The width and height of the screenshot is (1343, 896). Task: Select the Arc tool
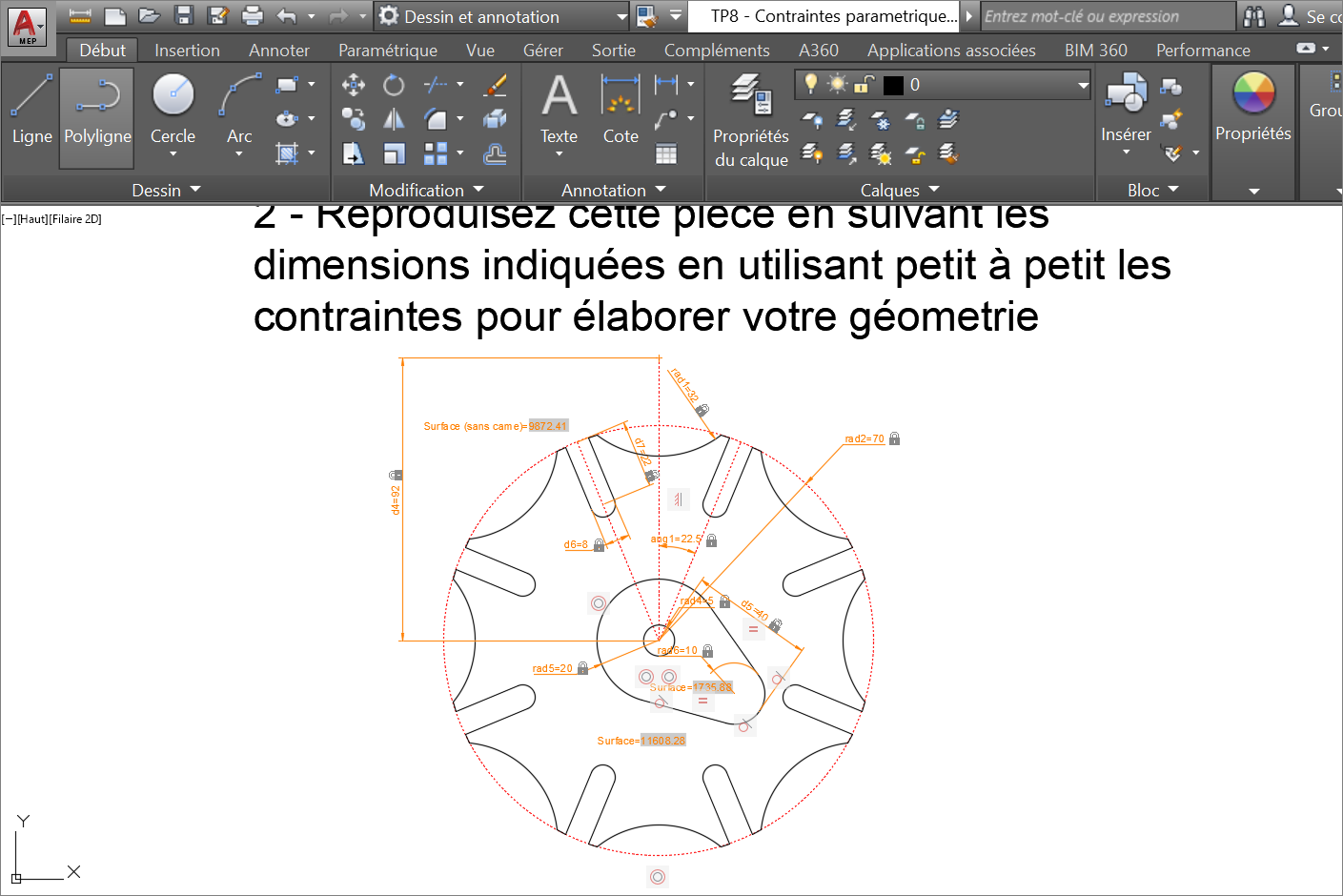[x=239, y=108]
